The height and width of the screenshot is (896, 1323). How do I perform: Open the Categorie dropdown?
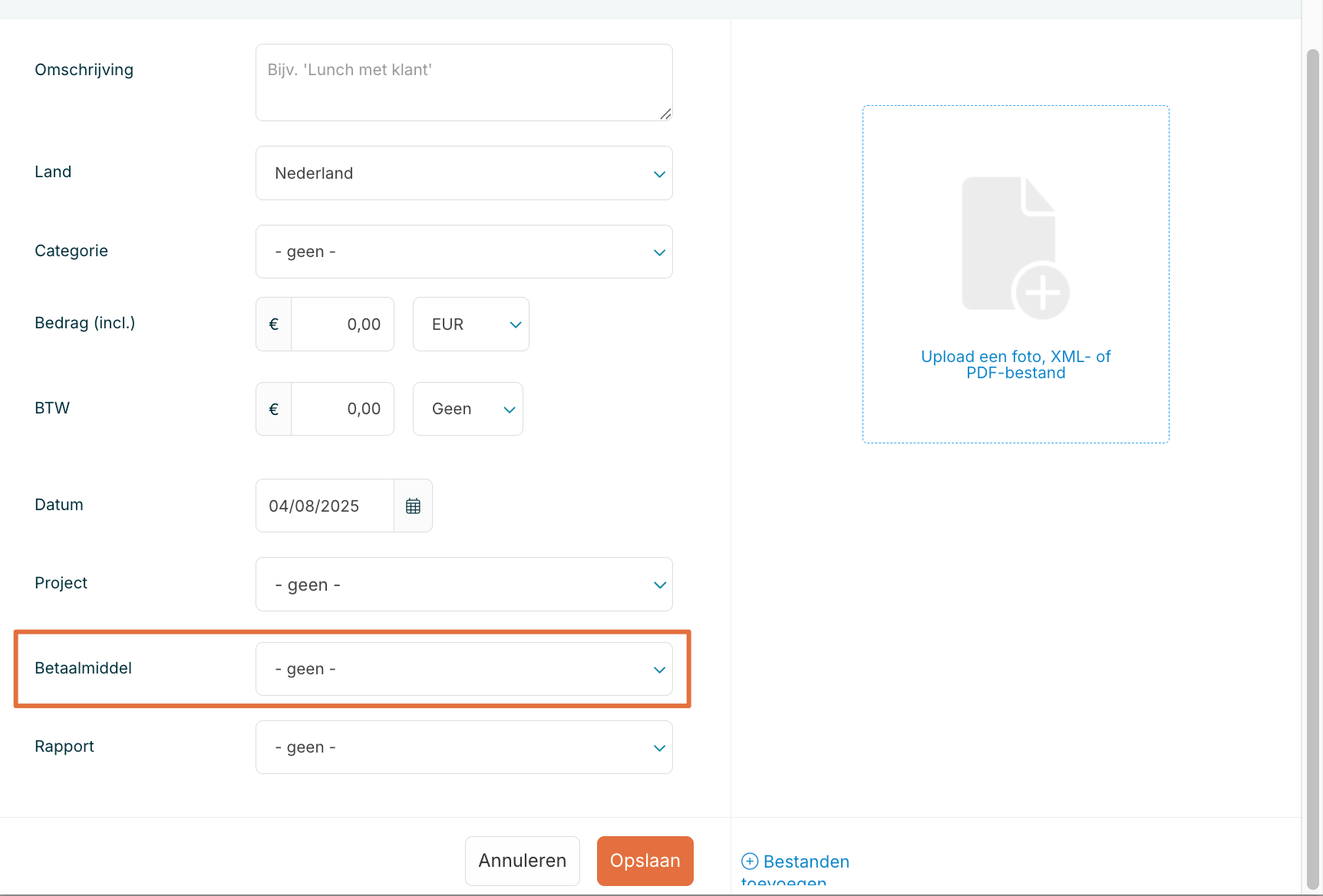click(x=464, y=252)
